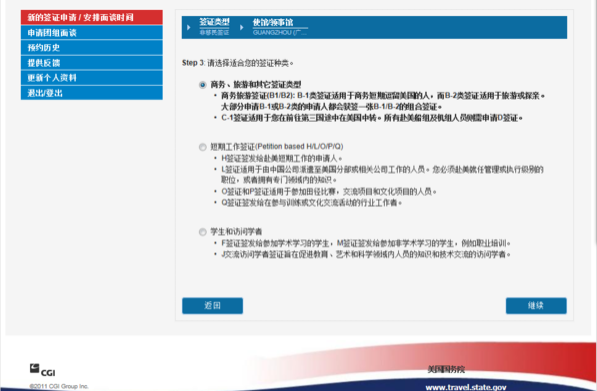Open 预约历史 sidebar item
This screenshot has height=391, width=597.
click(x=92, y=48)
